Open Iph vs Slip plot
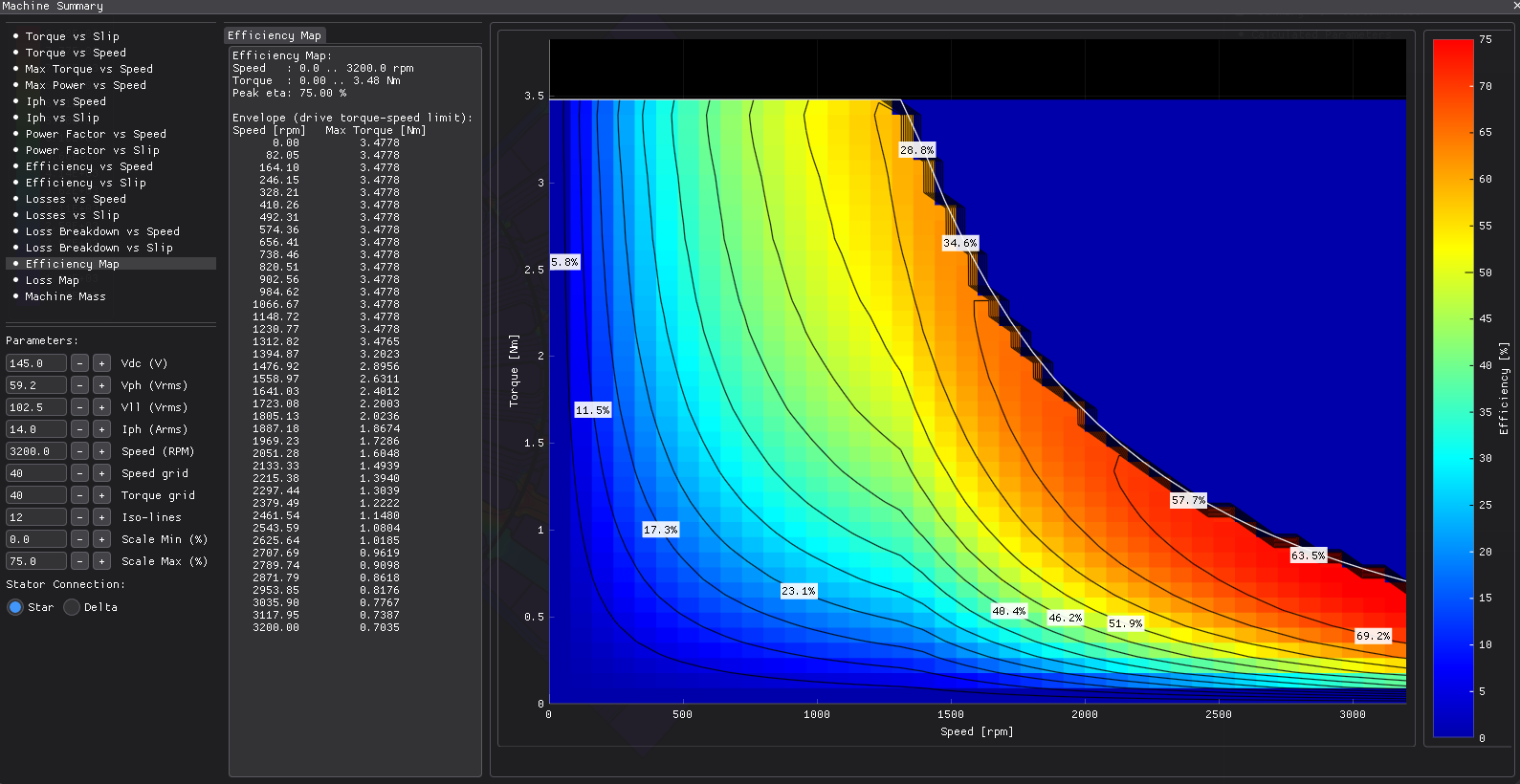 tap(111, 118)
